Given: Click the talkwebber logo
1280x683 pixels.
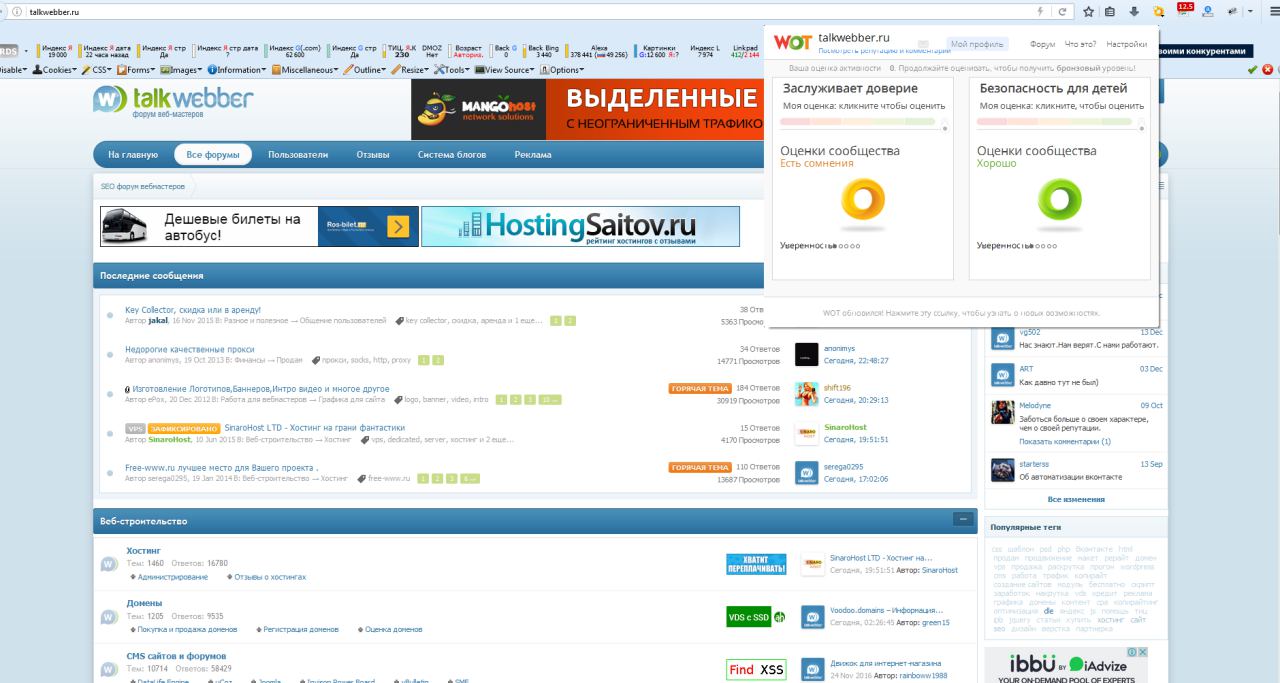Looking at the screenshot, I should click(172, 100).
